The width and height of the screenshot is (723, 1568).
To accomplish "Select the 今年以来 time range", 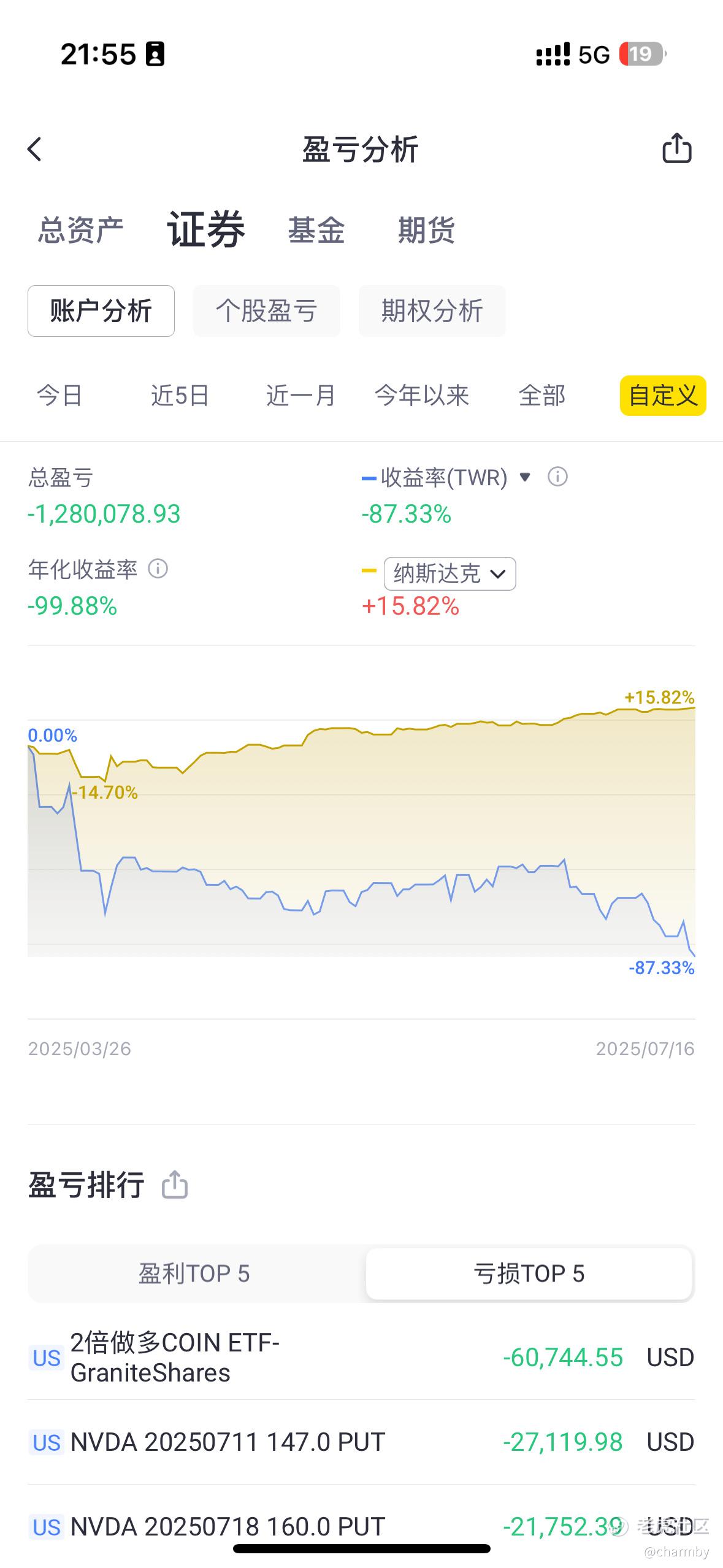I will coord(422,396).
